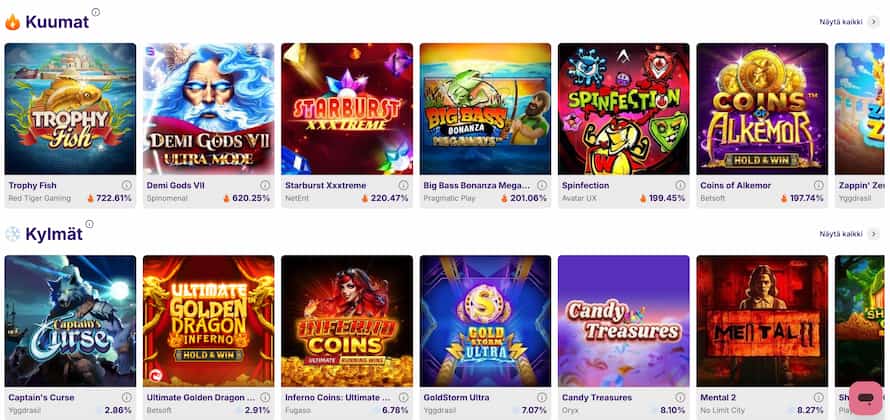Image resolution: width=890 pixels, height=420 pixels.
Task: Launch GoldStorm Ultra game thumbnail
Action: pyautogui.click(x=485, y=321)
